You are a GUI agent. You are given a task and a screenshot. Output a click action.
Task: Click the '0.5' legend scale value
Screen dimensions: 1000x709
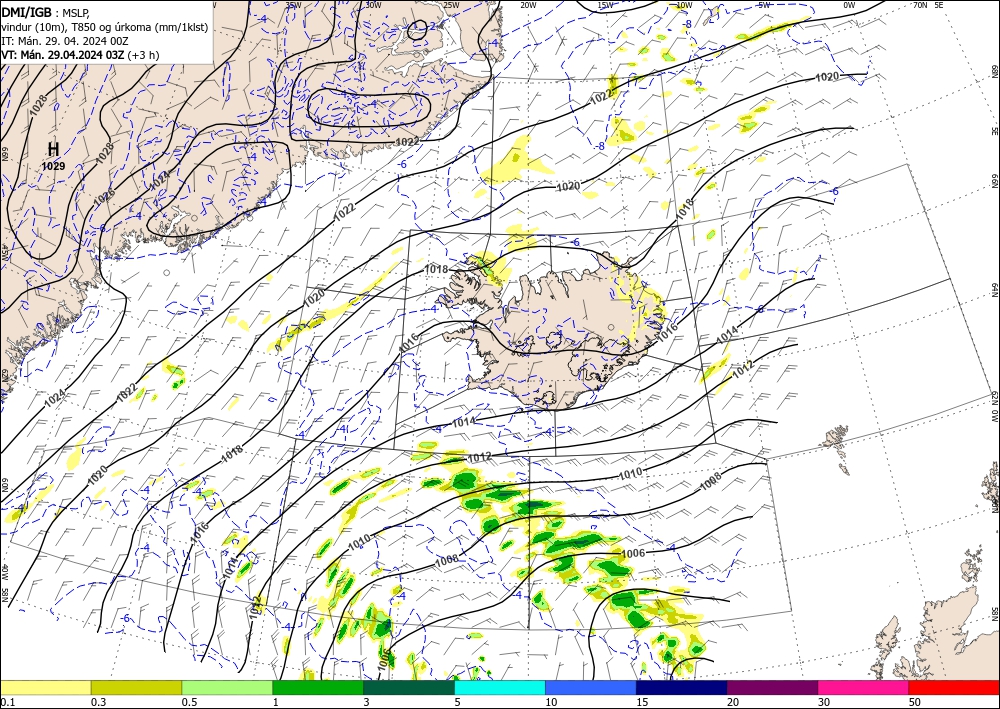189,702
